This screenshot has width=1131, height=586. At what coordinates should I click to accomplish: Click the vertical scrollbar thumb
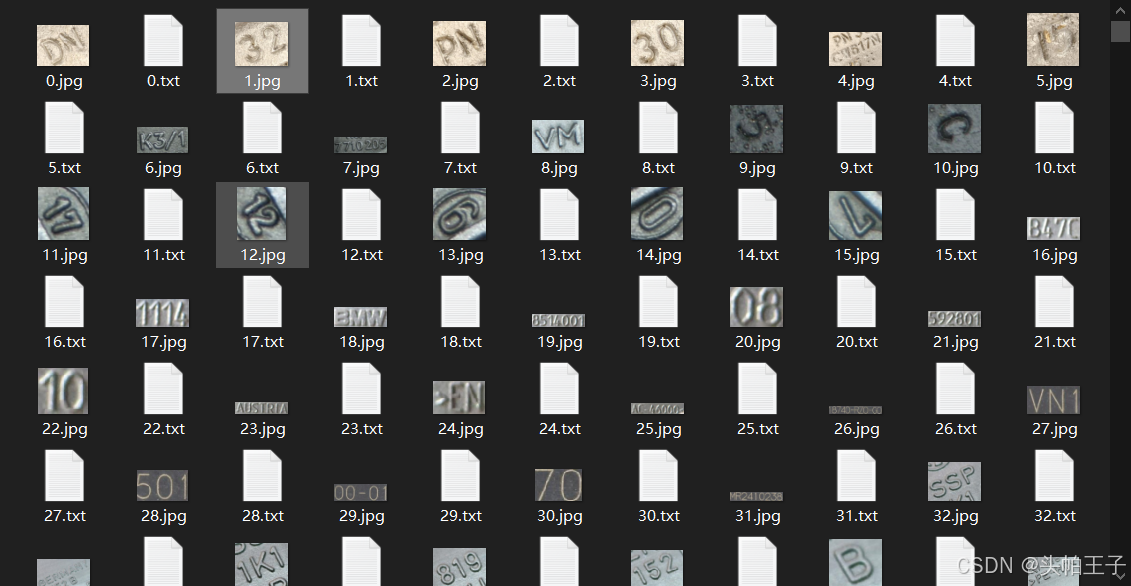point(1119,32)
